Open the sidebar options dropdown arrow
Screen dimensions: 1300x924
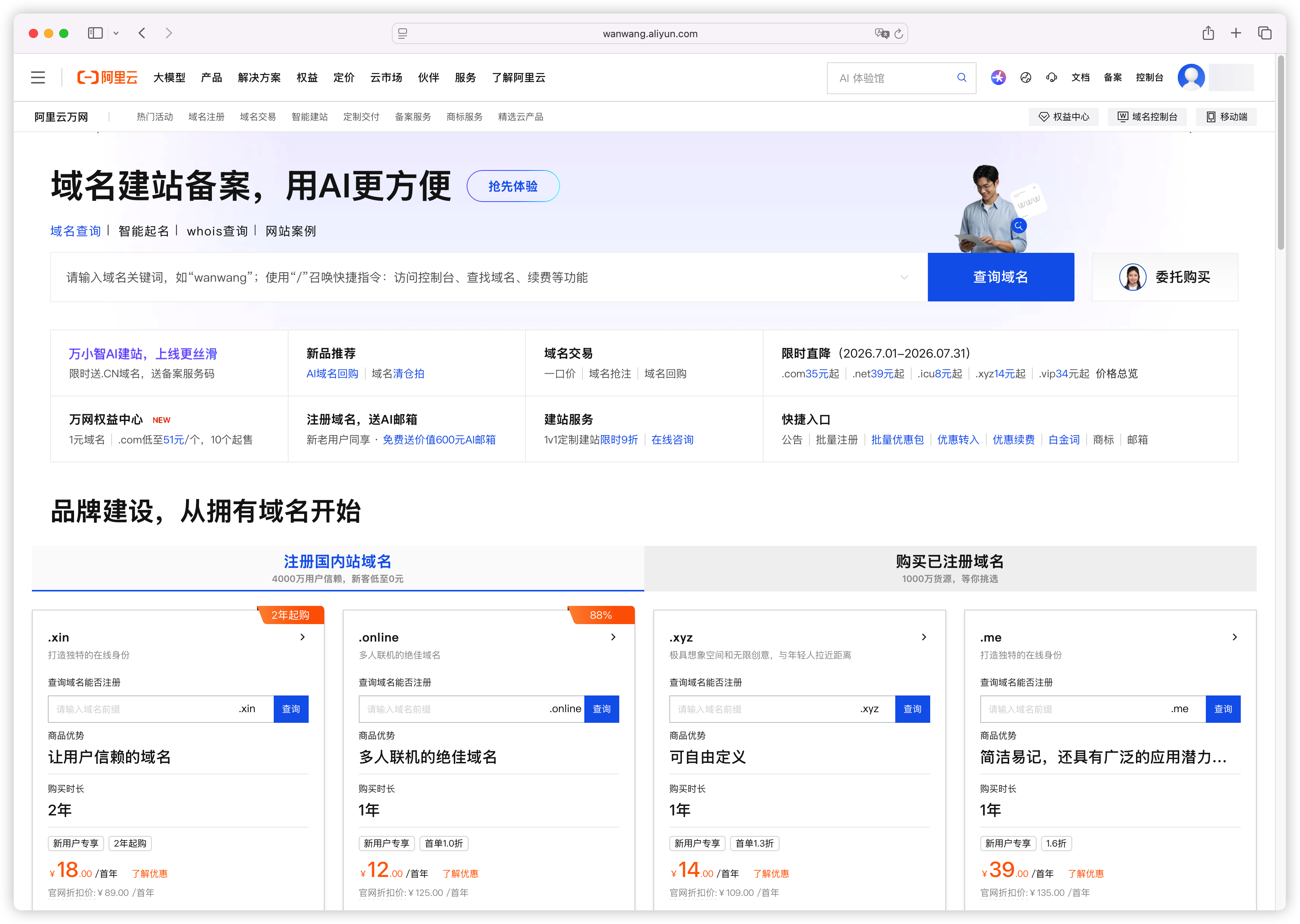(x=116, y=33)
